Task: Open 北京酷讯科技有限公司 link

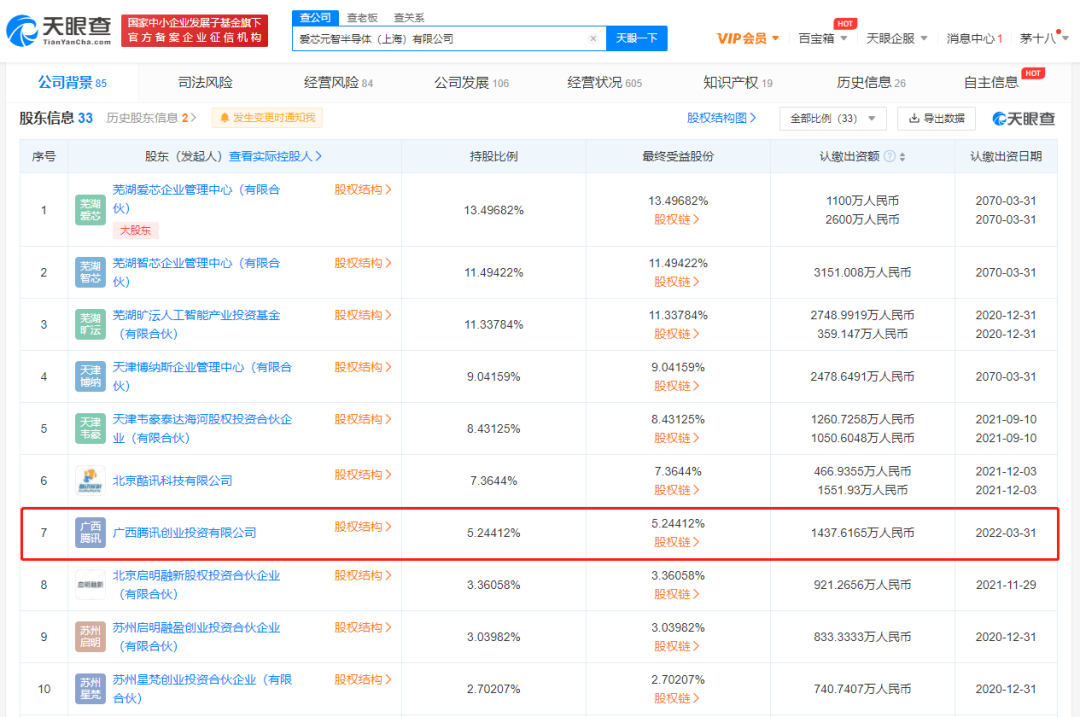Action: coord(172,481)
